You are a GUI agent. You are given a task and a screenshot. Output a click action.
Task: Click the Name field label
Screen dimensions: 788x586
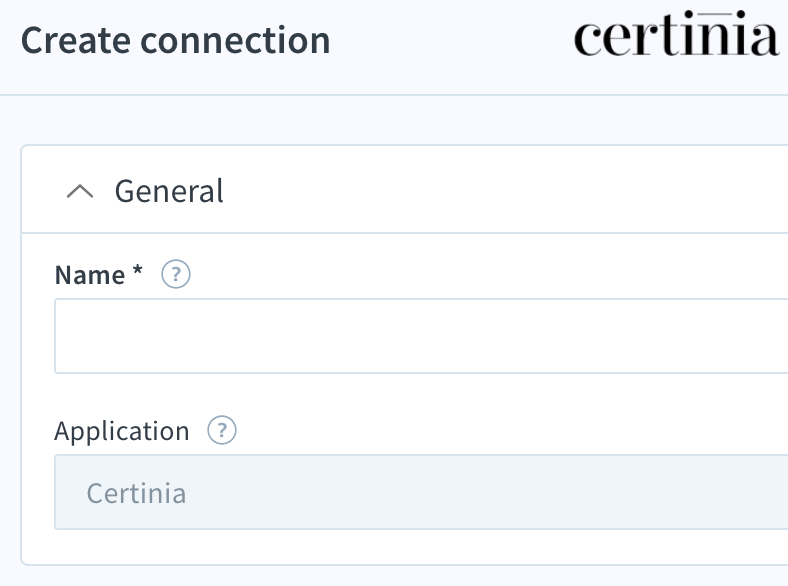click(90, 275)
